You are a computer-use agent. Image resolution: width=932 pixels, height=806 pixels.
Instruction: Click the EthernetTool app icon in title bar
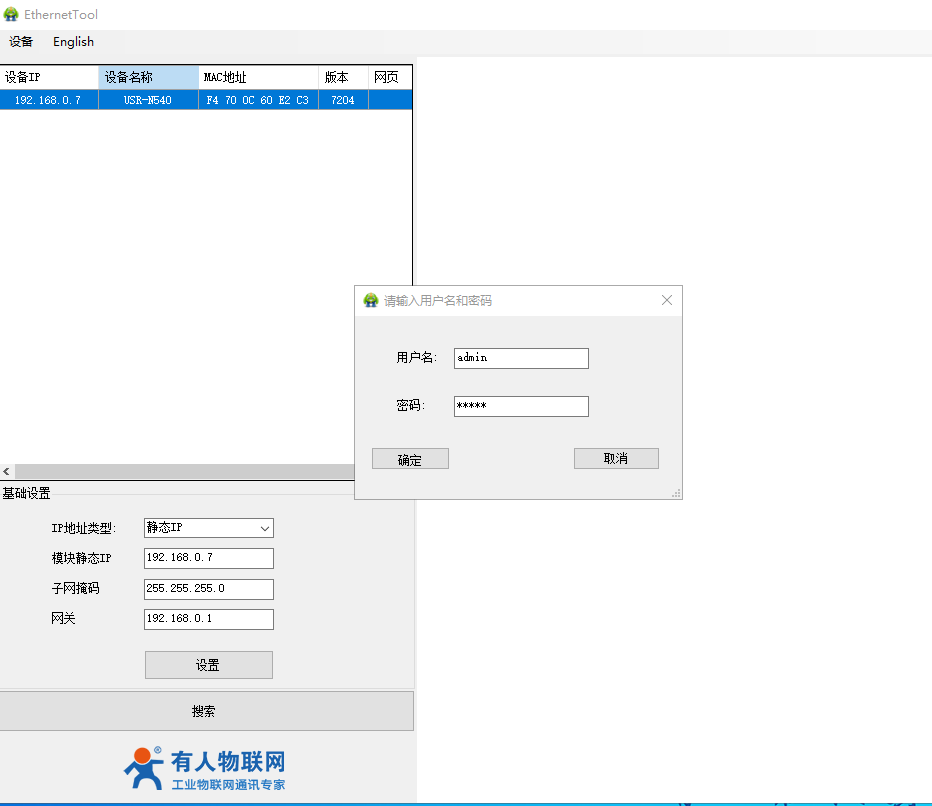point(11,15)
